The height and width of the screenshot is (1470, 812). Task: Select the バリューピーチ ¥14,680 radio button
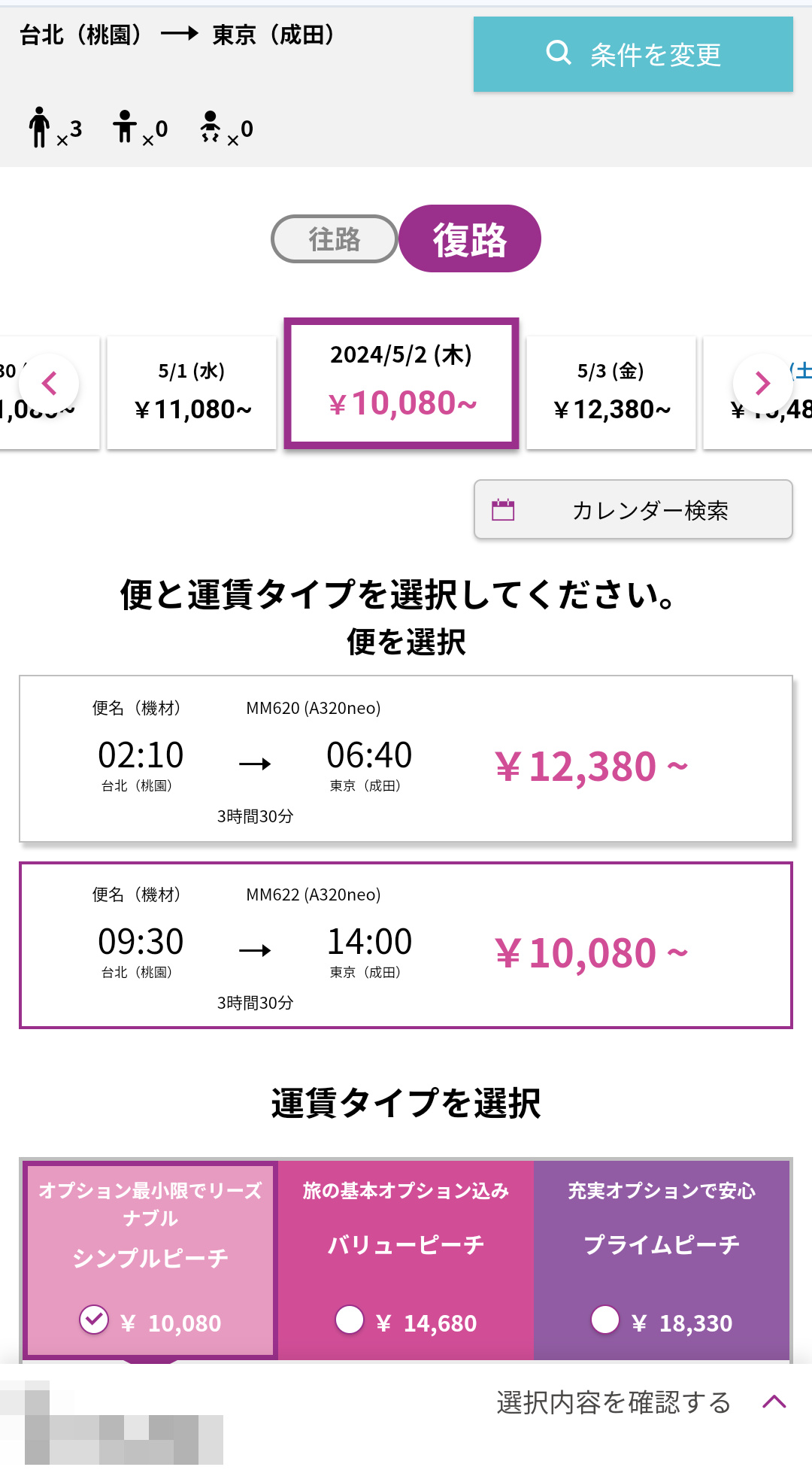350,1320
